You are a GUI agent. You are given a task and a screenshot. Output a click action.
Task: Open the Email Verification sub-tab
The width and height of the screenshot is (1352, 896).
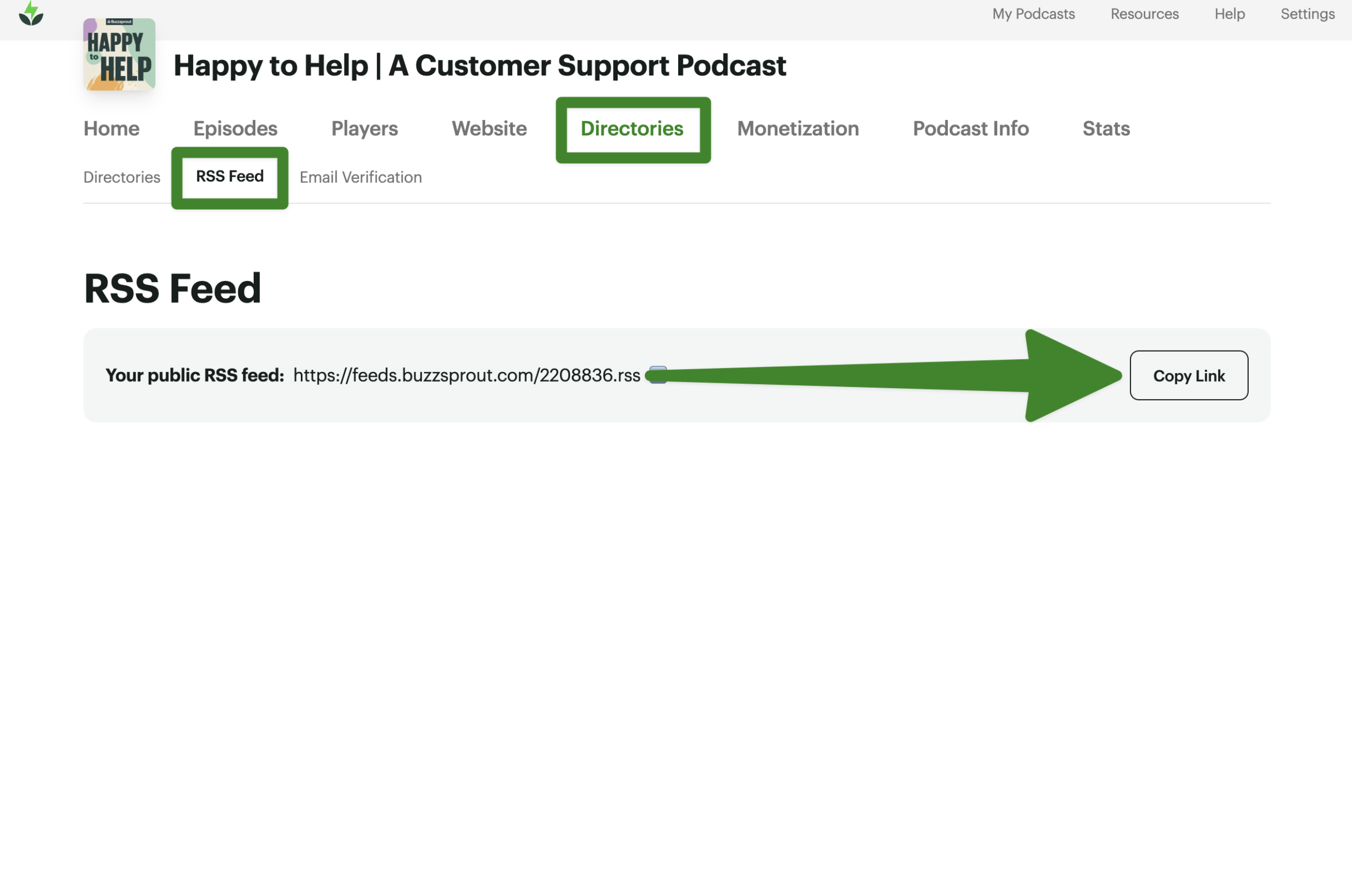[x=360, y=177]
